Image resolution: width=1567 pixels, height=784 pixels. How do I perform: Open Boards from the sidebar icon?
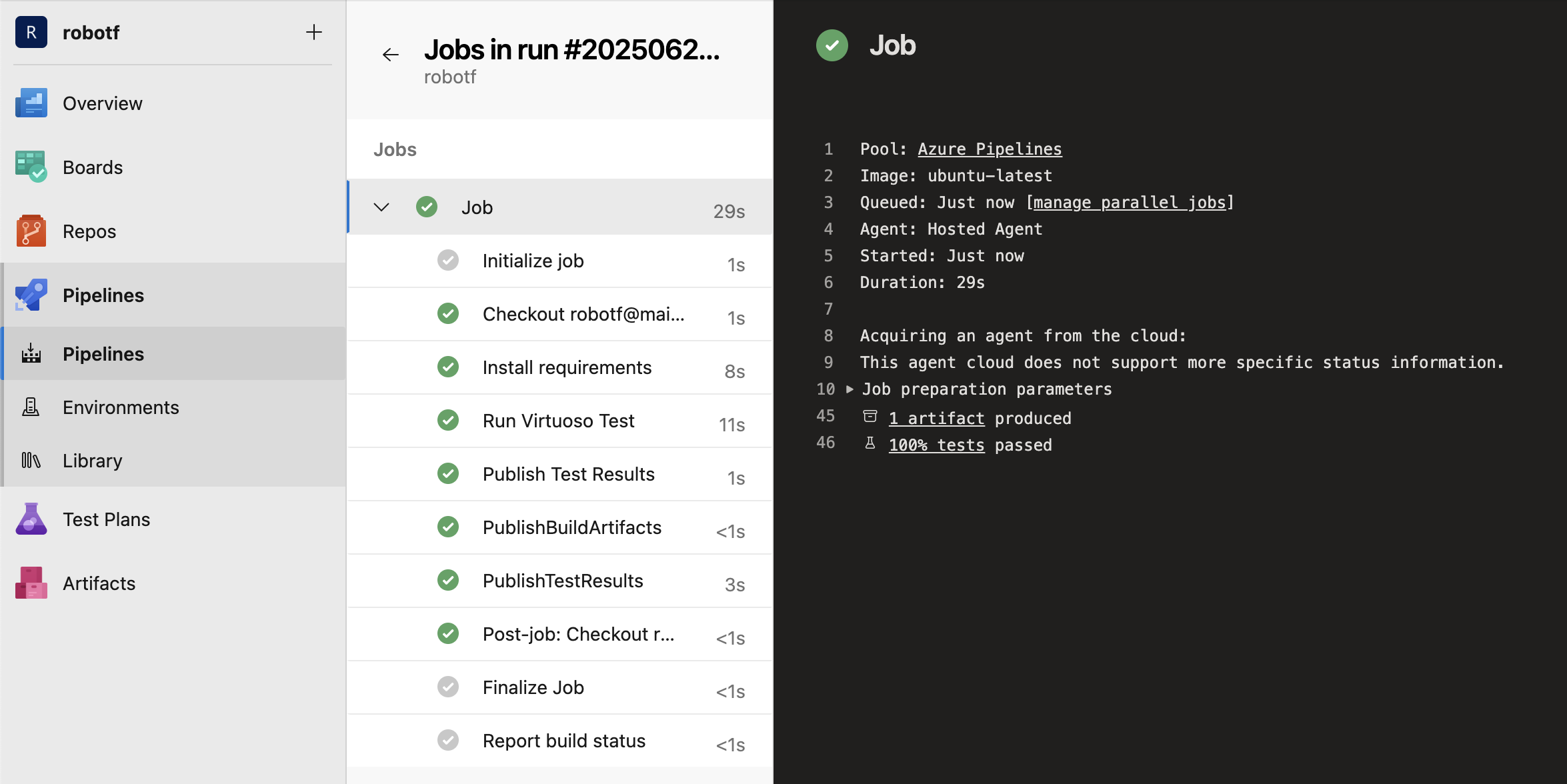(x=31, y=167)
